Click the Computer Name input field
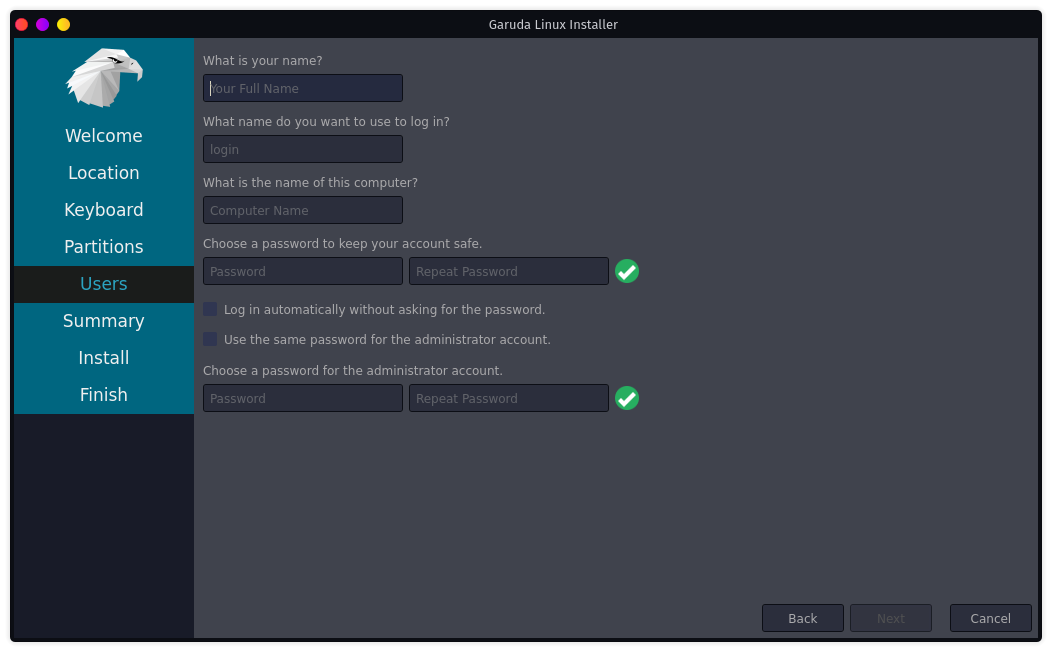 tap(303, 210)
